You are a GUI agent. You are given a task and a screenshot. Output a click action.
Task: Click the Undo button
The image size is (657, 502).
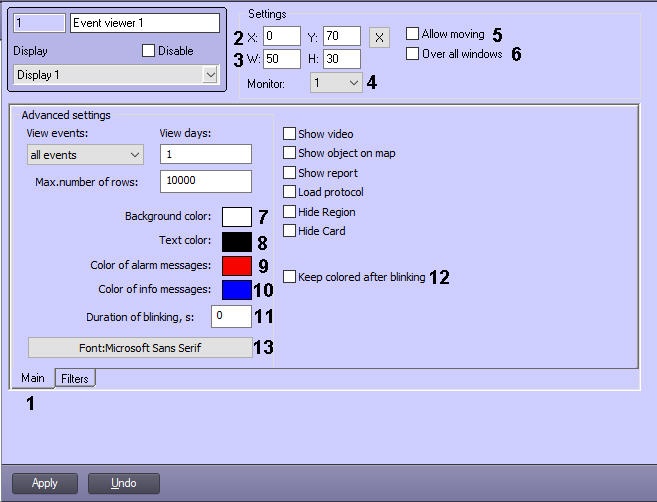click(x=124, y=483)
